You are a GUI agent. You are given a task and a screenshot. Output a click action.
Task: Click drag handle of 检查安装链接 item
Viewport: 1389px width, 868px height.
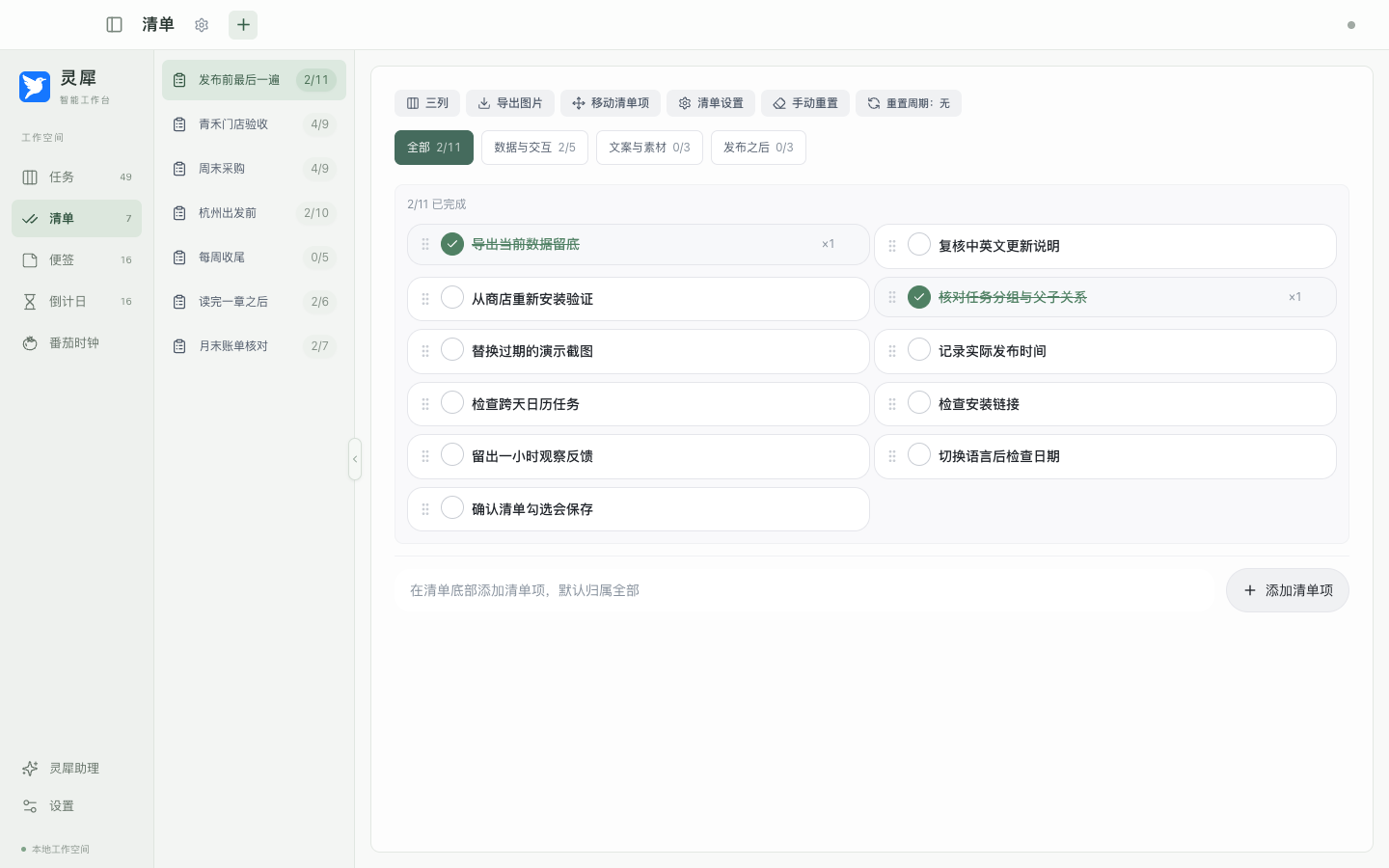(x=892, y=404)
